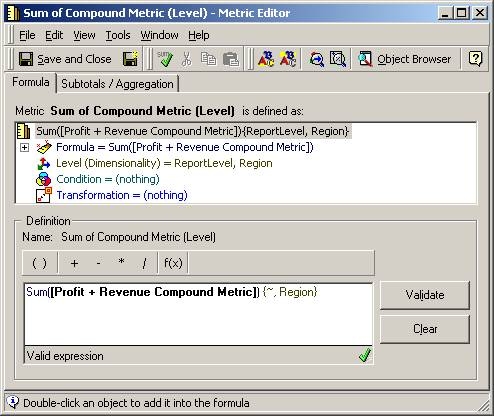494x416 pixels.
Task: Click the copy icon in toolbar
Action: (x=208, y=59)
